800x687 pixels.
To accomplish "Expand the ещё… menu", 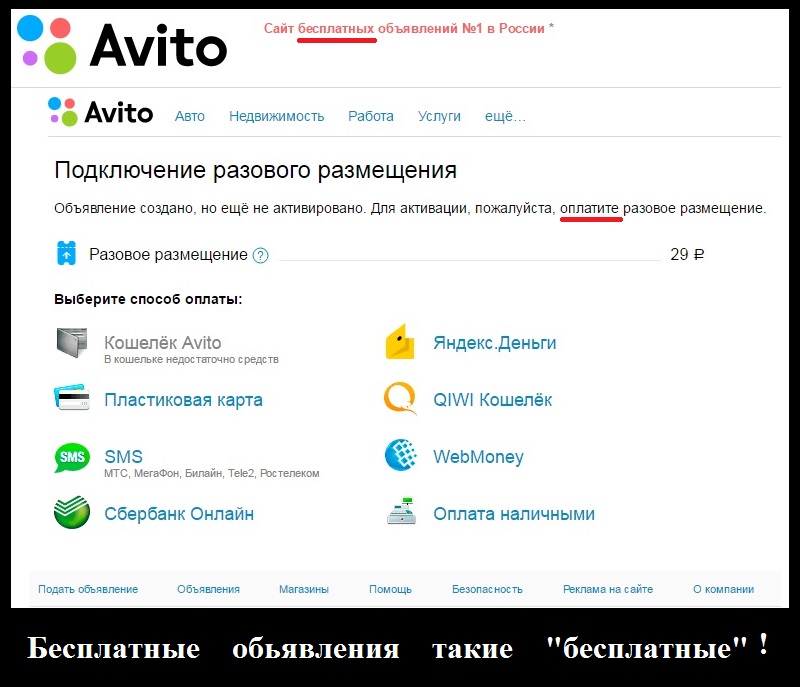I will click(504, 116).
